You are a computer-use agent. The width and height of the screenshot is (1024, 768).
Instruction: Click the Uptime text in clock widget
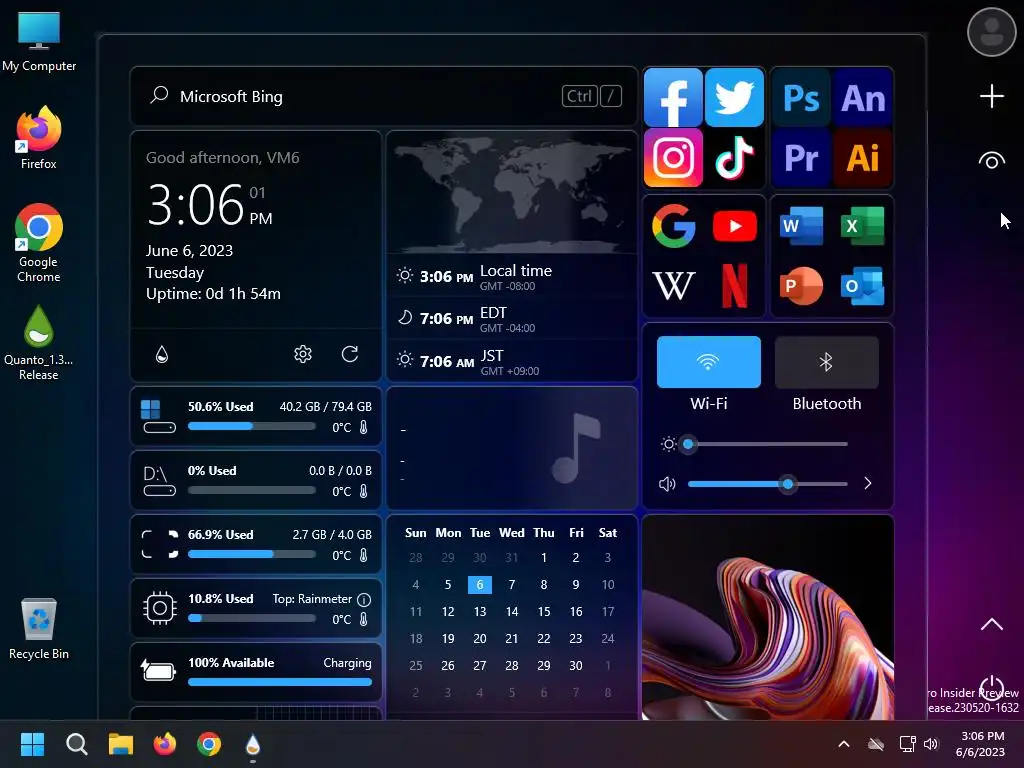pos(213,294)
